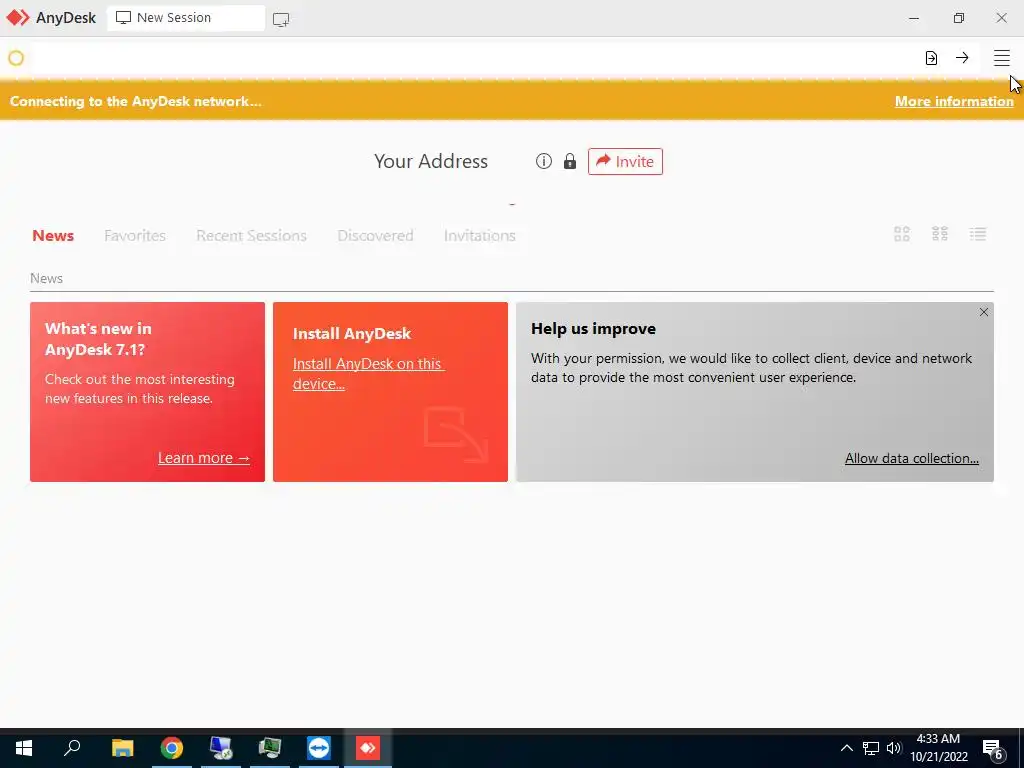This screenshot has width=1024, height=768.
Task: Switch to list view
Action: point(978,234)
